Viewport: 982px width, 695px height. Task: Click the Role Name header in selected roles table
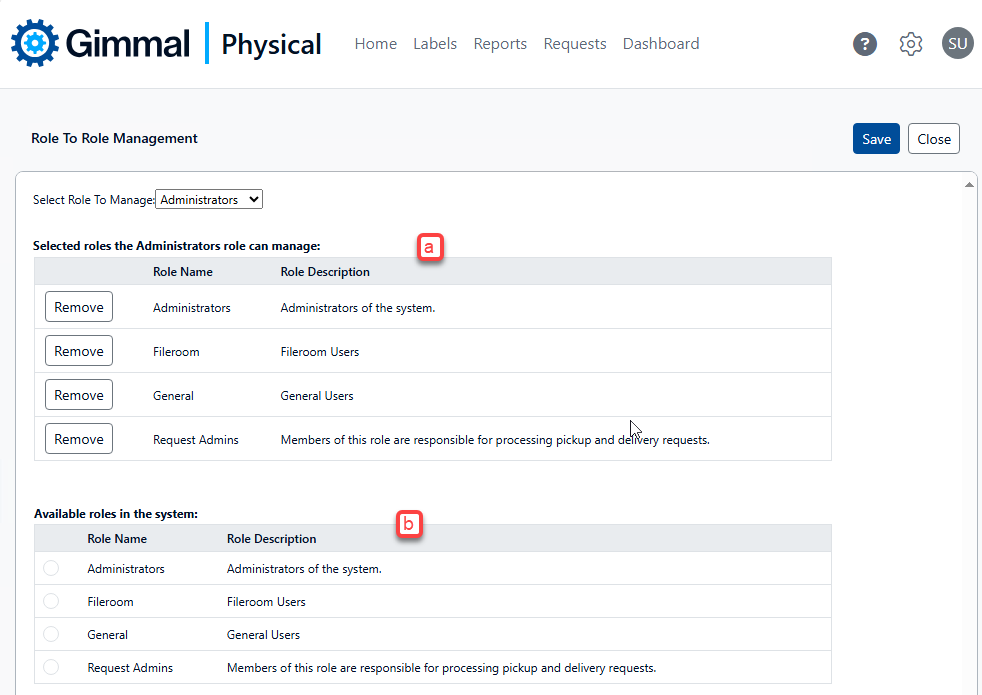(183, 272)
